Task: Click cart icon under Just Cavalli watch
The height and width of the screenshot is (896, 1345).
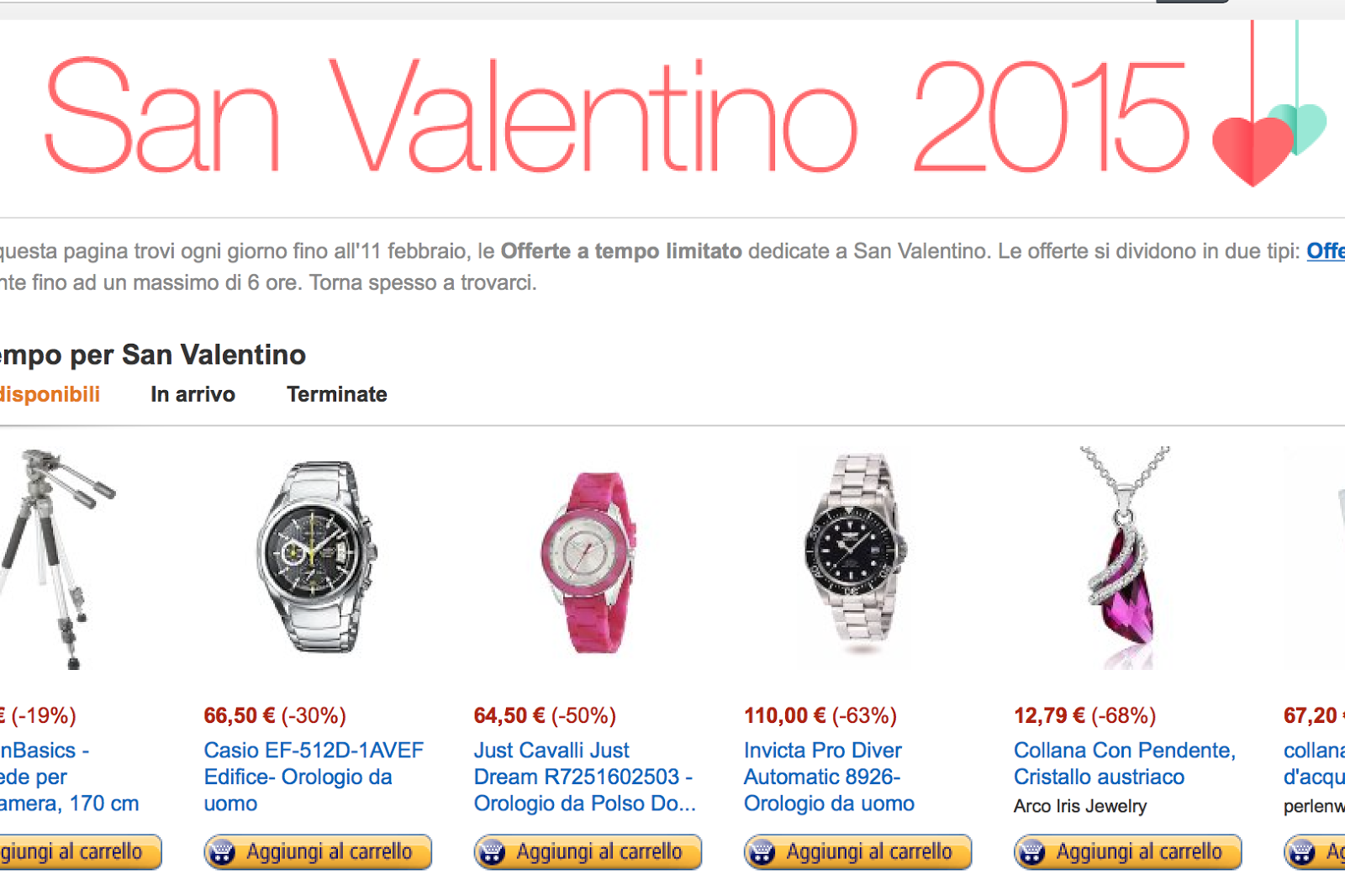Action: [492, 852]
